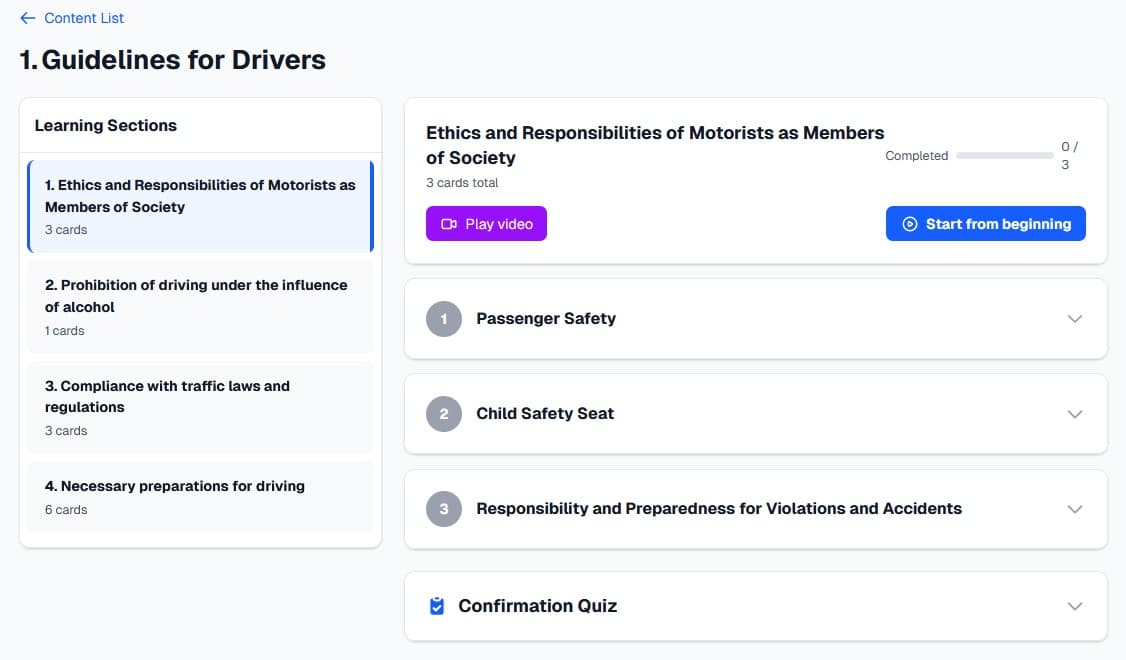This screenshot has height=660, width=1126.
Task: Click the back arrow icon beside Content List
Action: coord(27,18)
